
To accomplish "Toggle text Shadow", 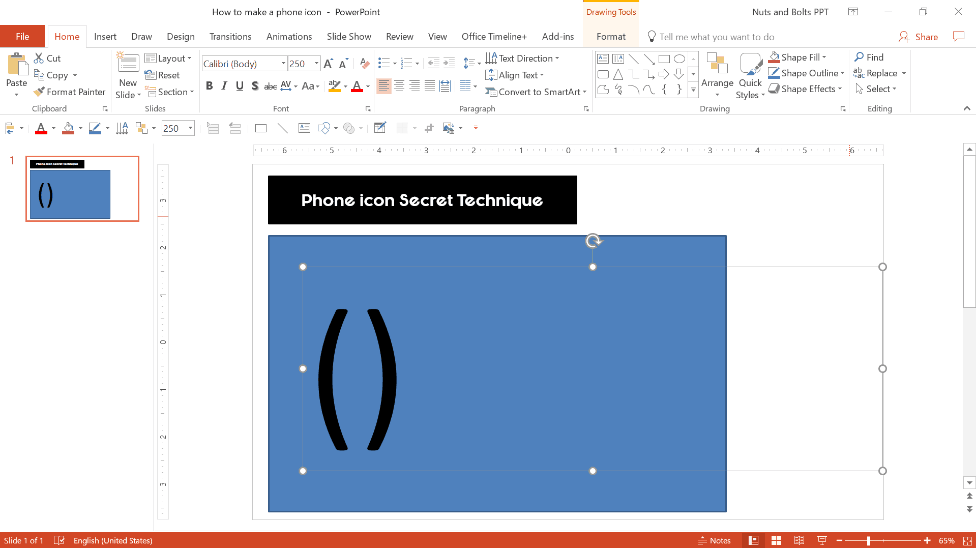I will point(255,86).
